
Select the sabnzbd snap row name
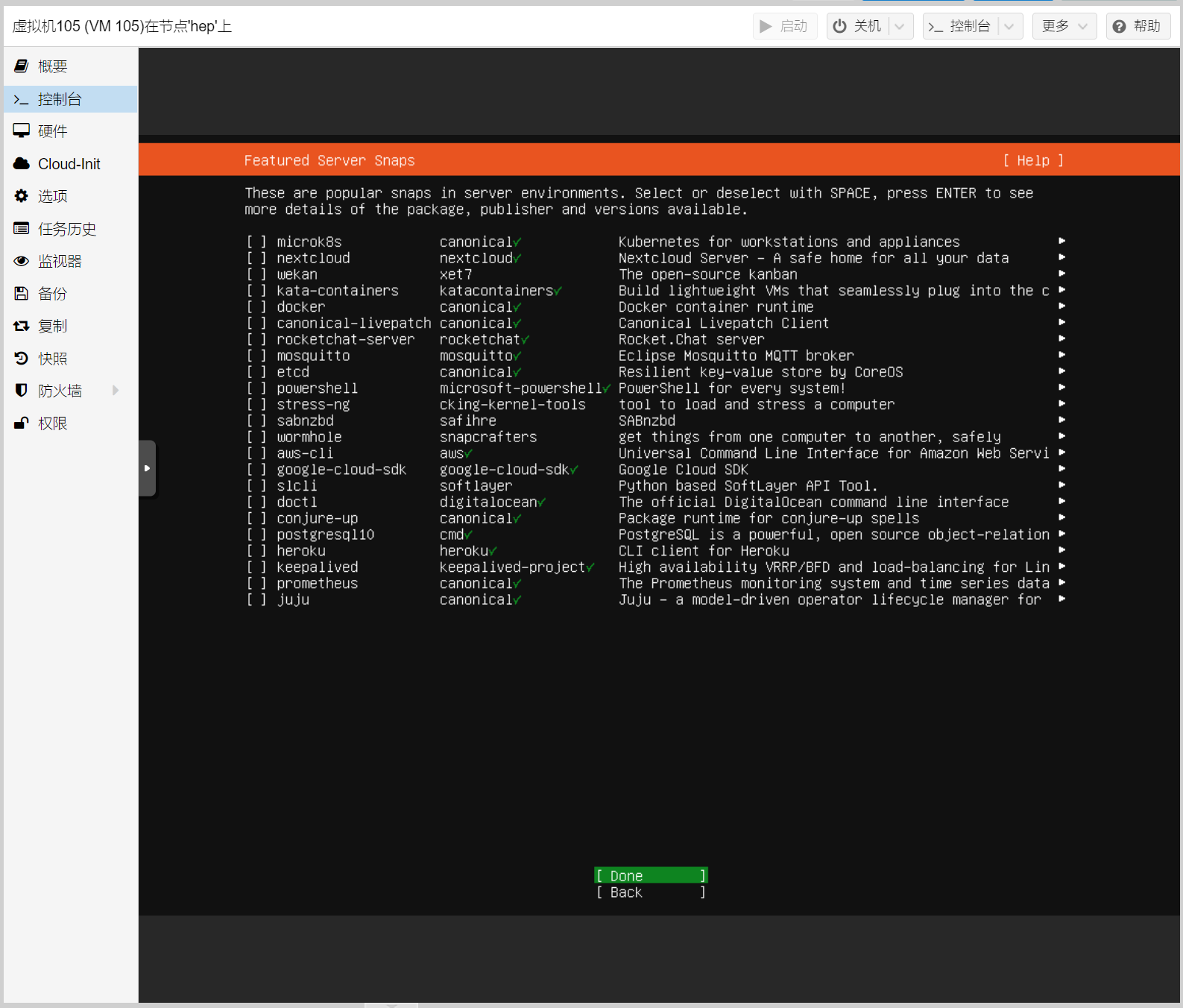click(x=305, y=420)
